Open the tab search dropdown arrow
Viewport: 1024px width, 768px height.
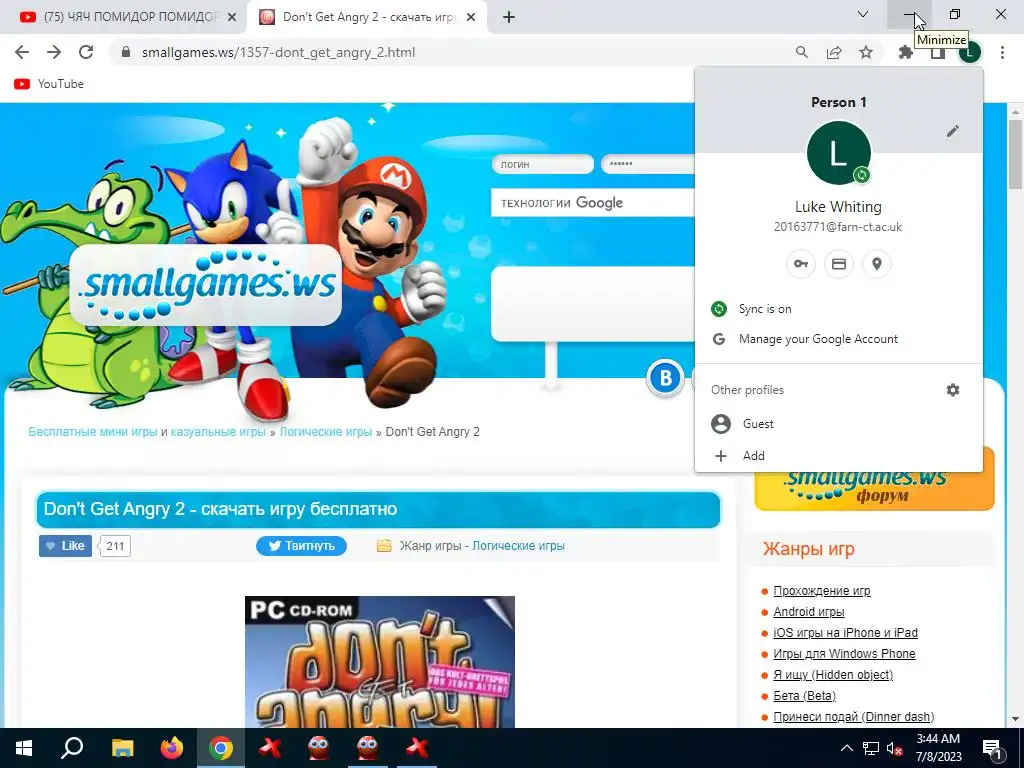tap(863, 14)
